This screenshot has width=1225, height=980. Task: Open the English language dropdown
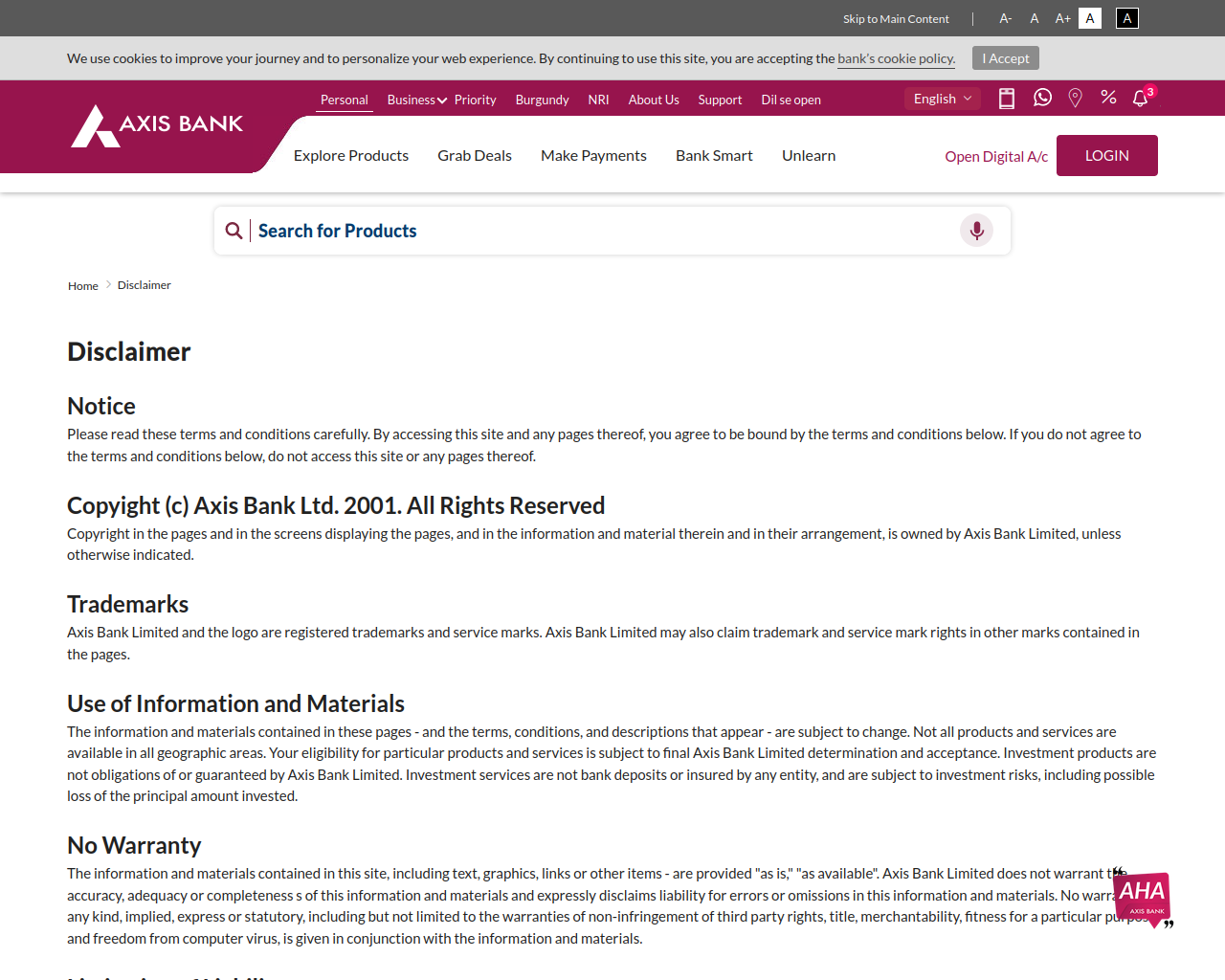coord(943,99)
